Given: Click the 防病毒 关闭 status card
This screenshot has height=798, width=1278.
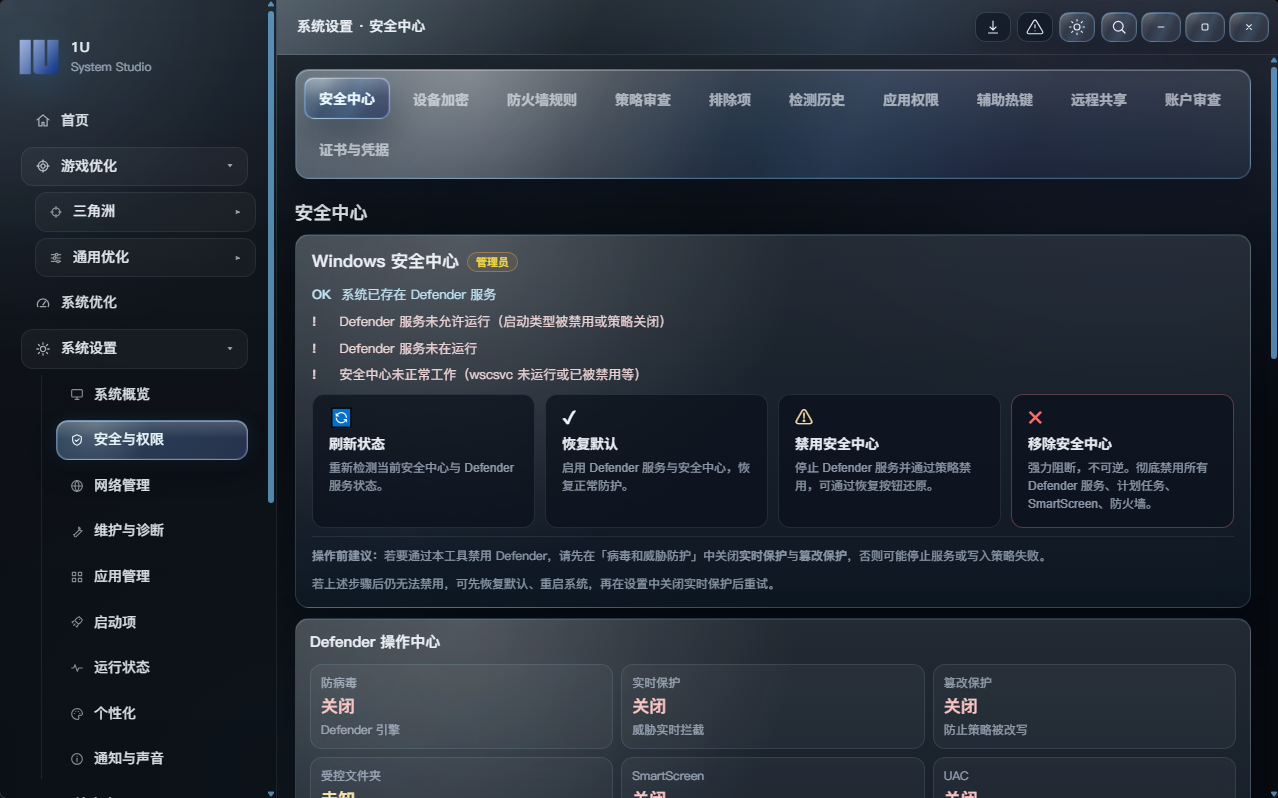Looking at the screenshot, I should 461,706.
